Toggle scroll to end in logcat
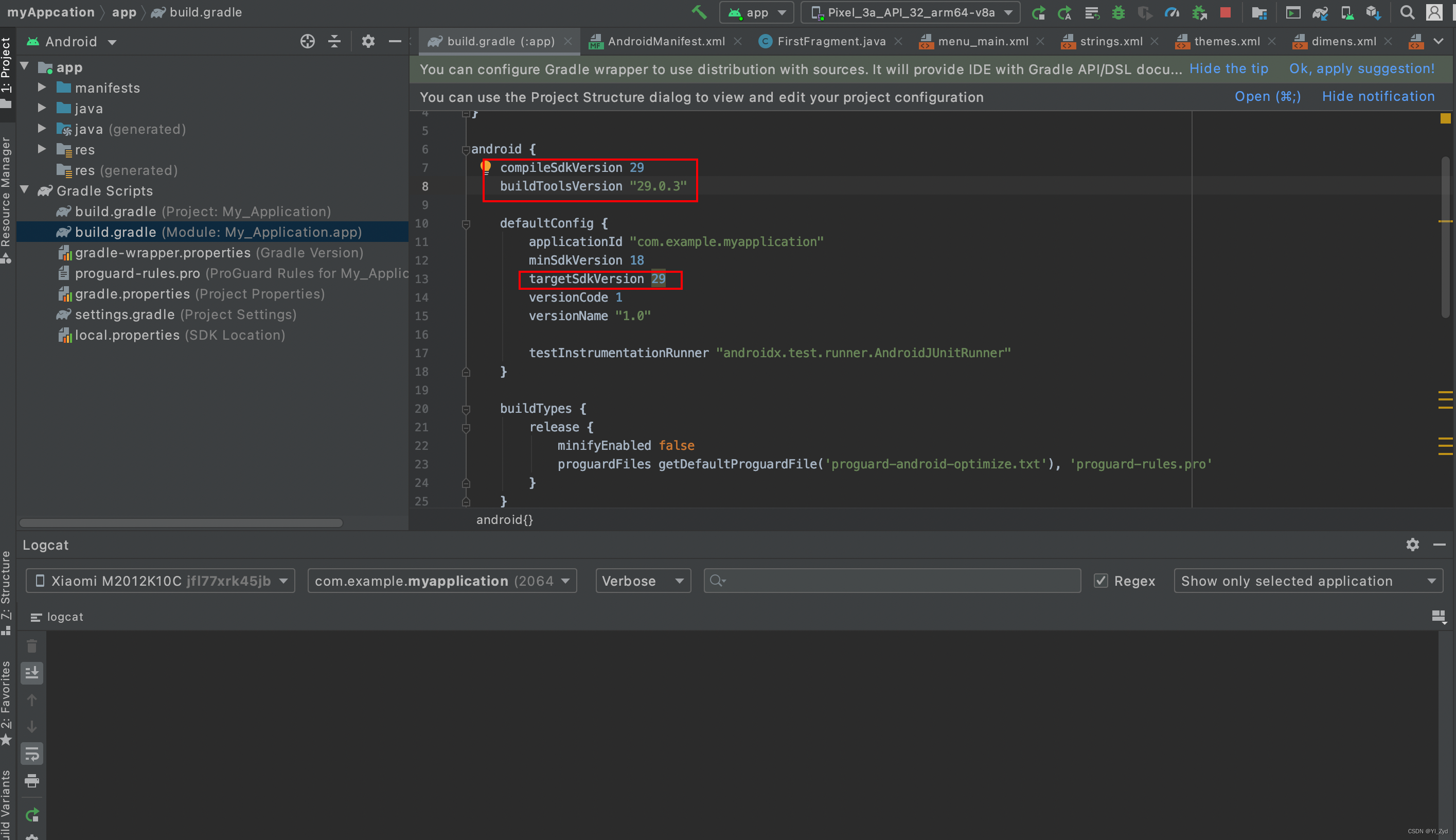The image size is (1456, 840). click(x=32, y=673)
